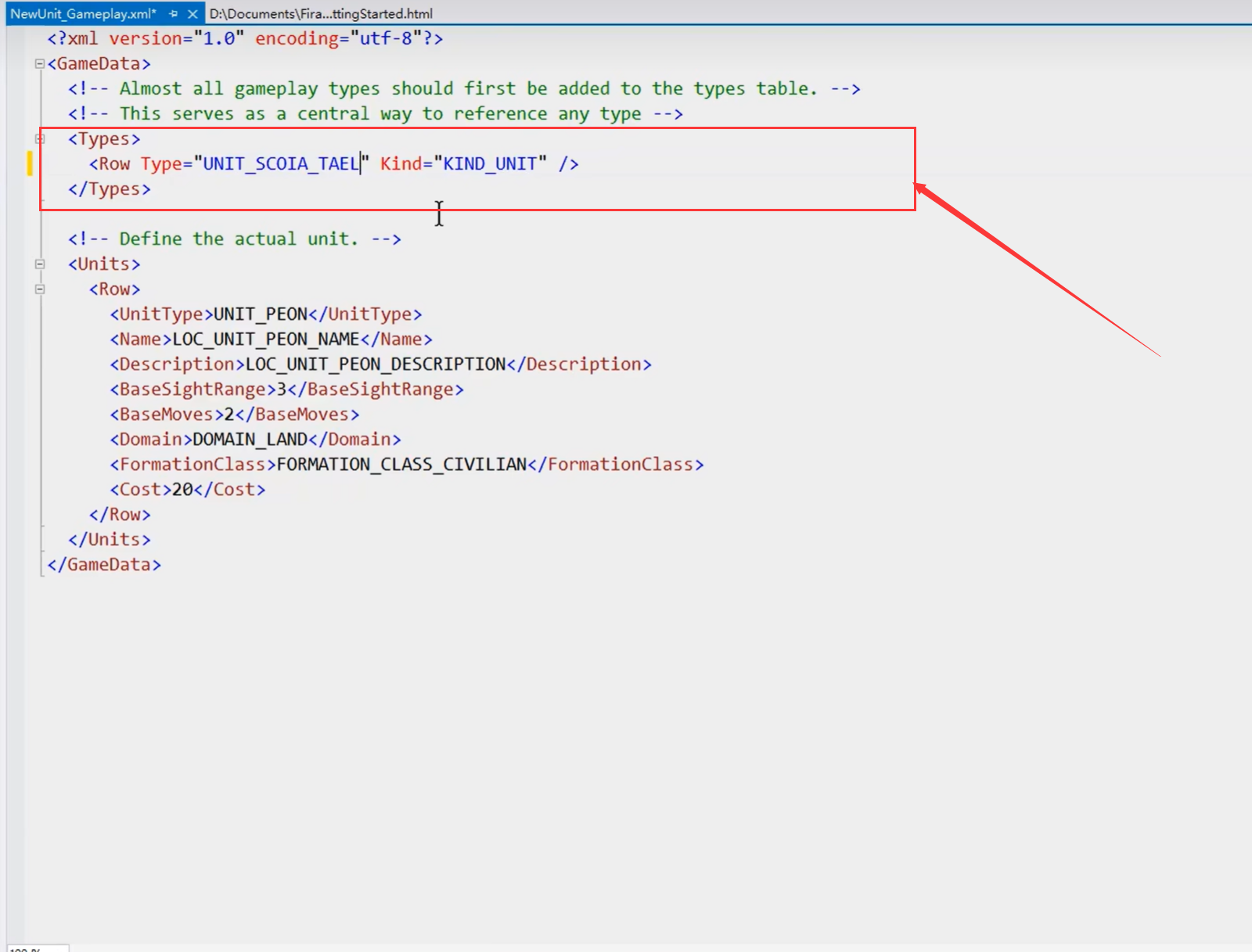Click the LOC_UNIT_PEON_NAME text
The image size is (1252, 952).
[x=265, y=339]
